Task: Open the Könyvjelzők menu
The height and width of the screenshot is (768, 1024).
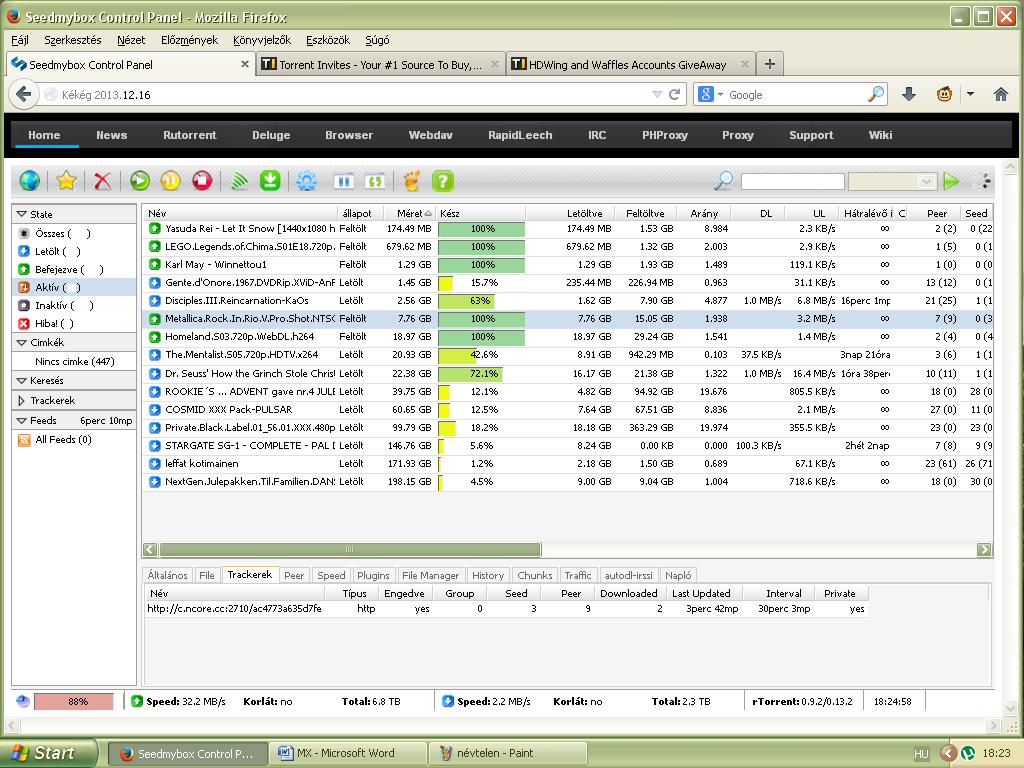Action: click(262, 40)
